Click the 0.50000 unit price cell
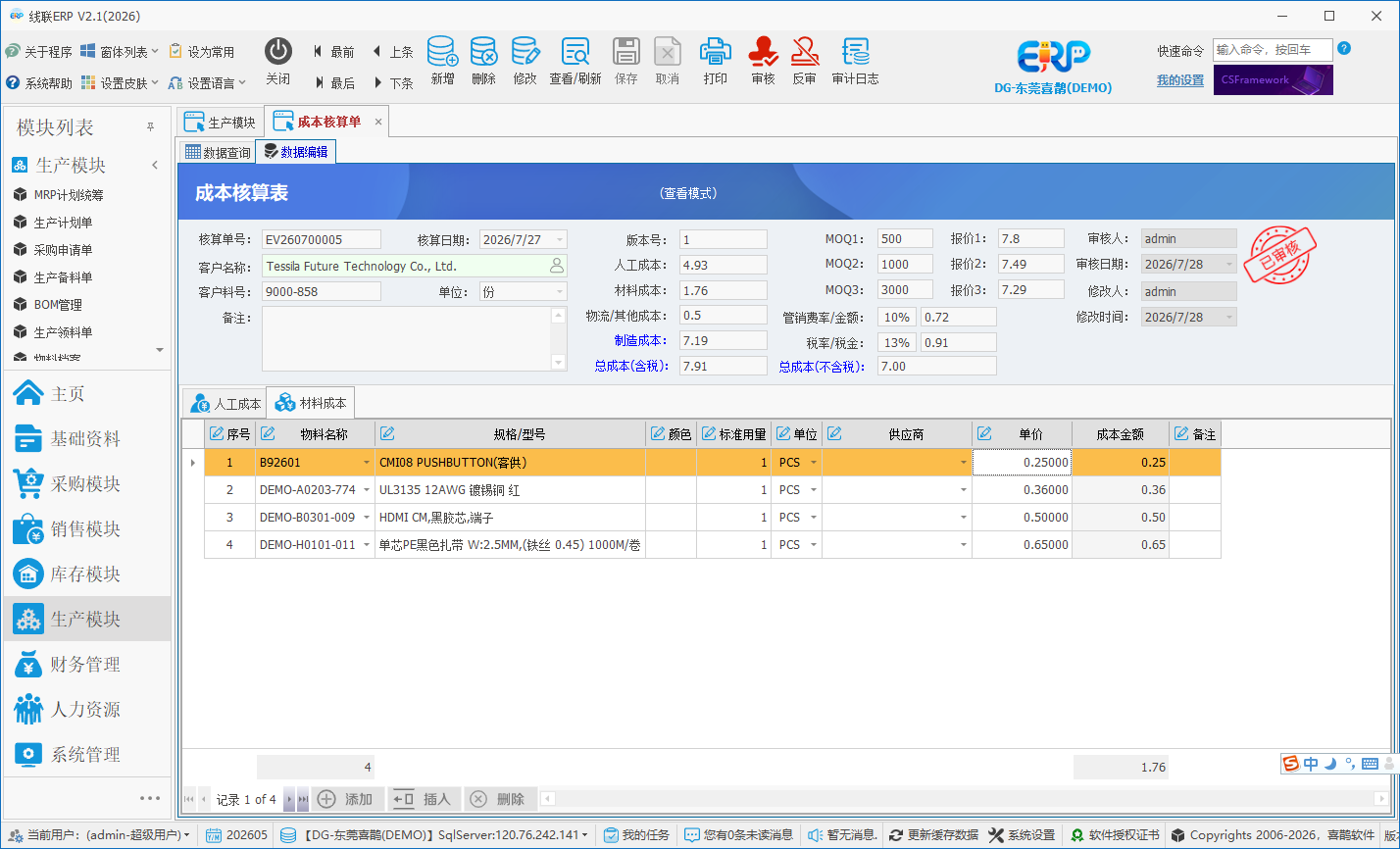 tap(1022, 518)
